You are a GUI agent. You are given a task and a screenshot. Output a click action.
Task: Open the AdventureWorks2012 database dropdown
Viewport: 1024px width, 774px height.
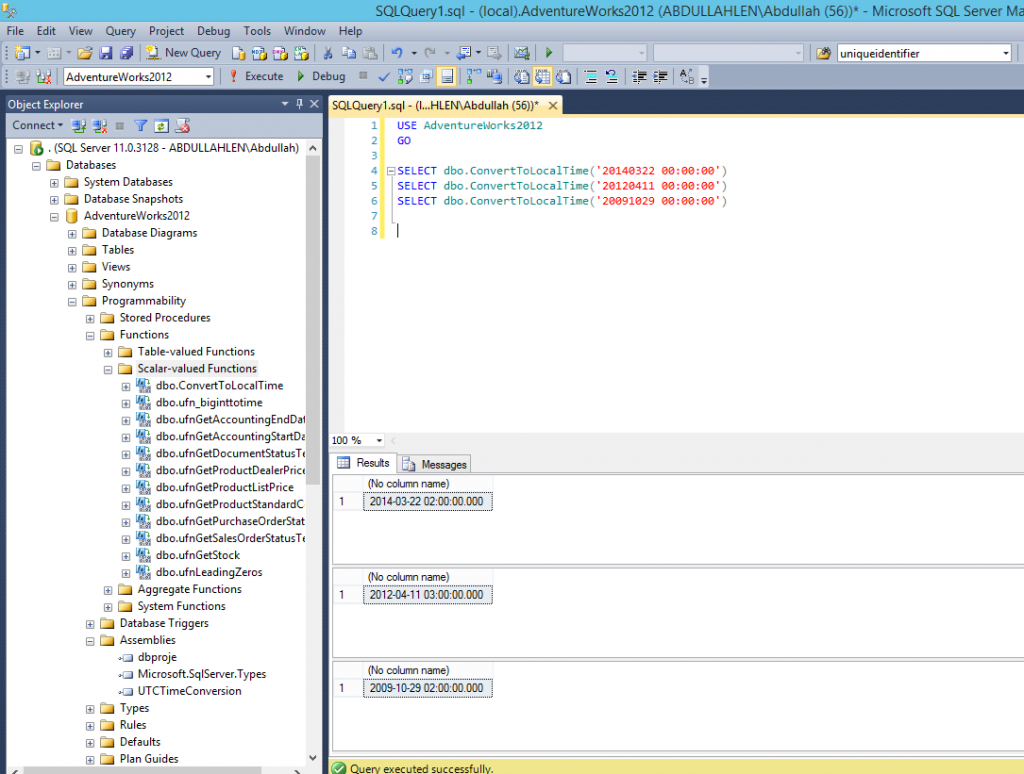pos(208,76)
